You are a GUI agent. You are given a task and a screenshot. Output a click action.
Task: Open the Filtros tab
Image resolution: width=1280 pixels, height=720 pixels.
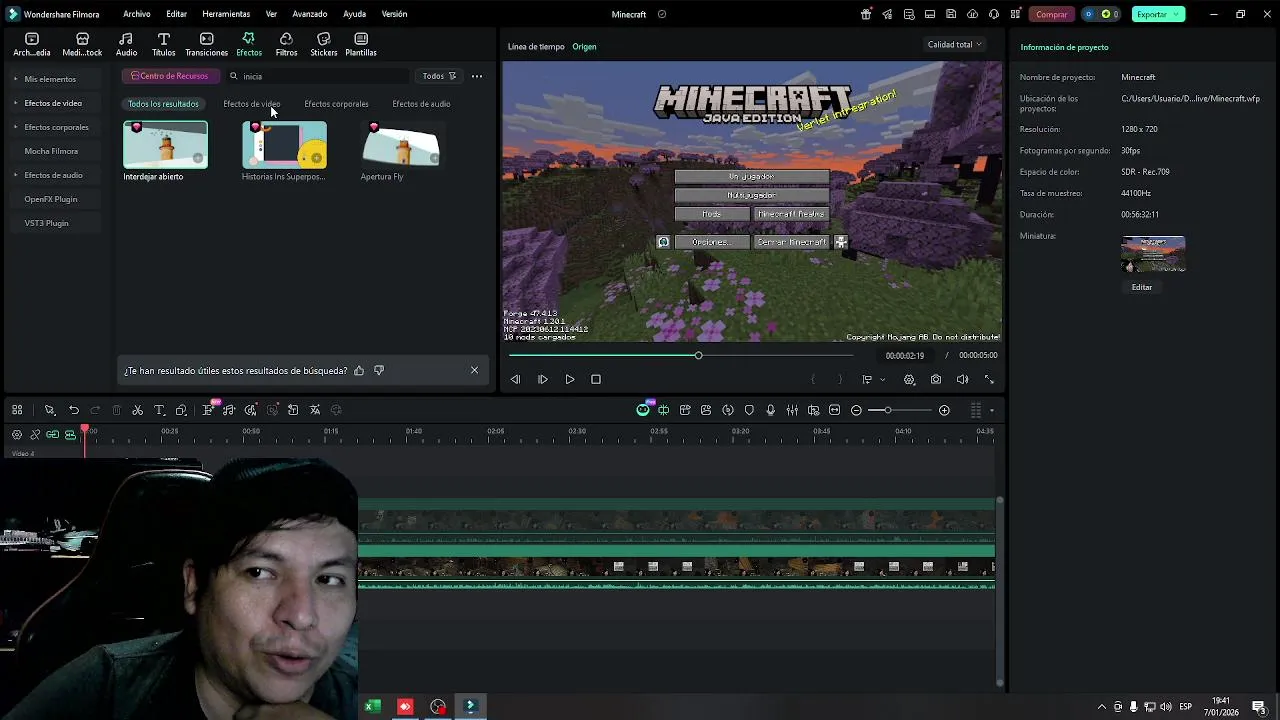click(x=286, y=44)
